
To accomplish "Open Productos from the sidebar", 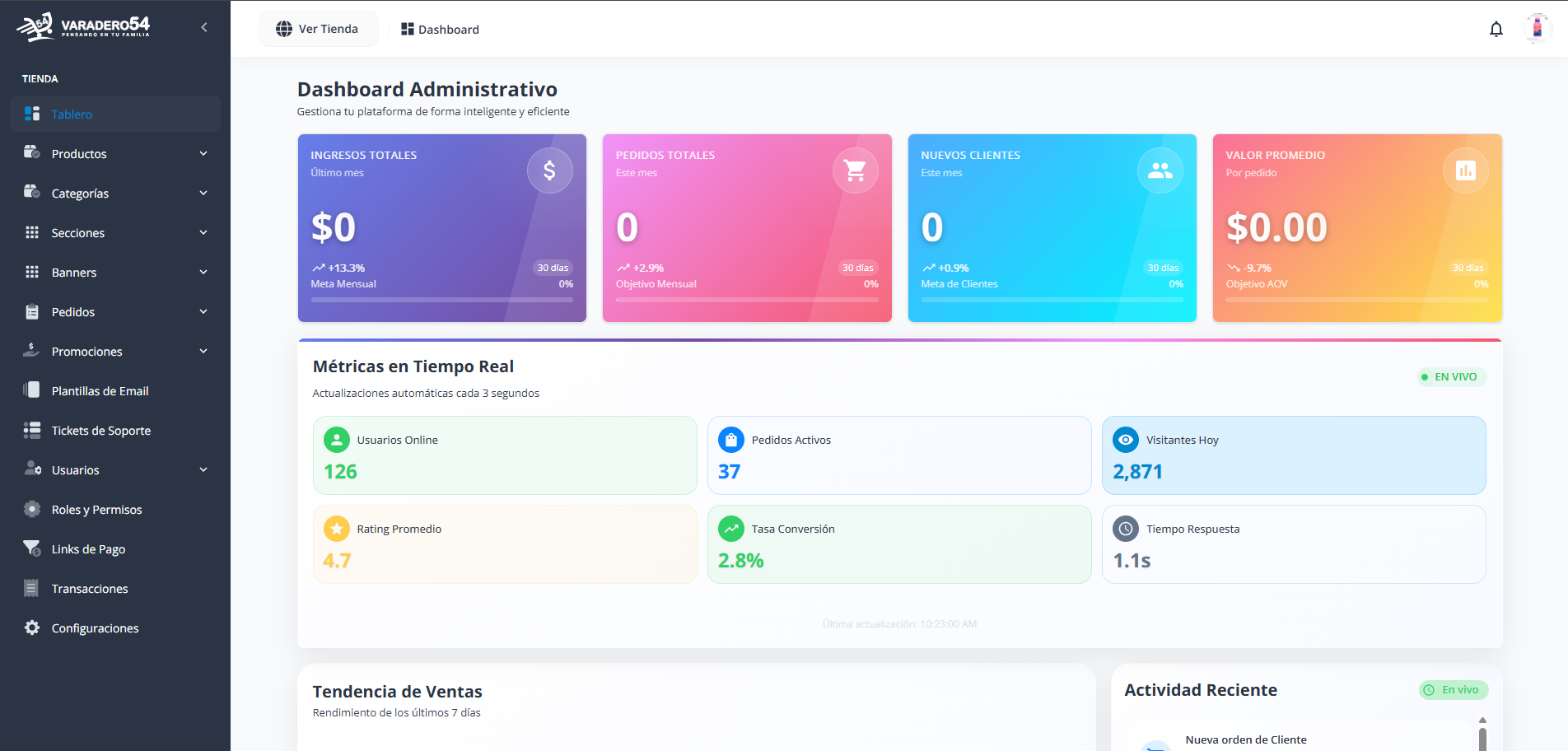I will (x=79, y=153).
